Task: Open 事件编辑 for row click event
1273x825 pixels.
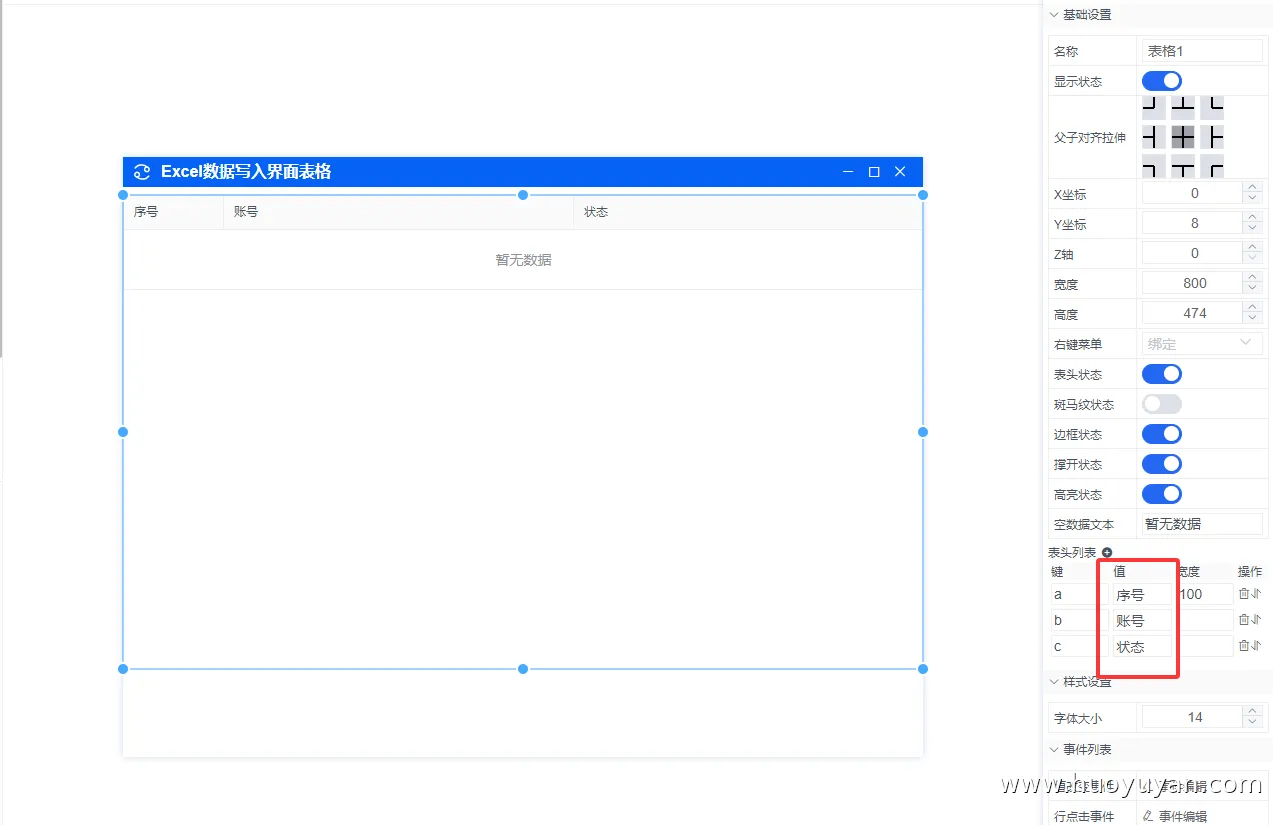Action: pos(1182,817)
